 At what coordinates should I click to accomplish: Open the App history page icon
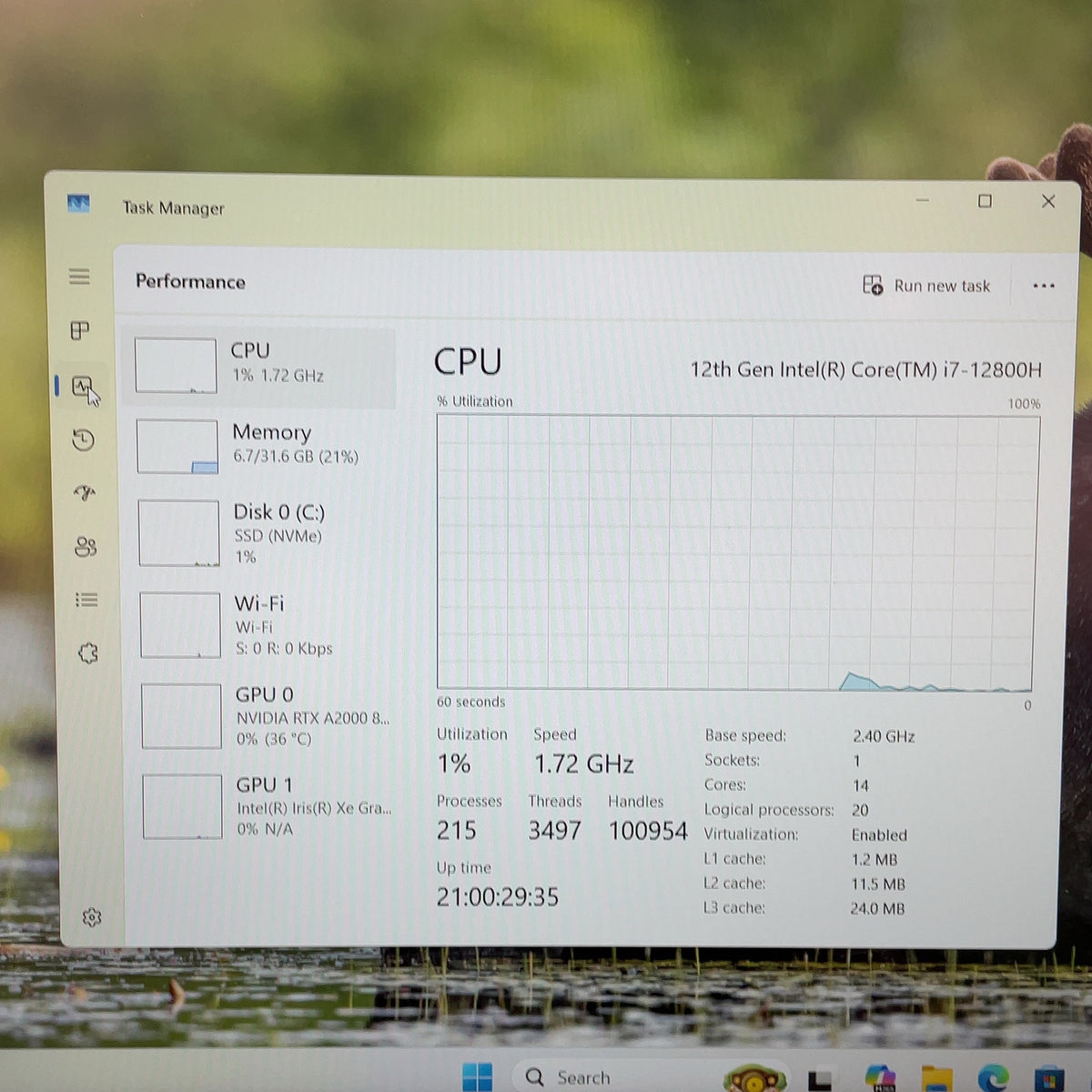pos(83,440)
